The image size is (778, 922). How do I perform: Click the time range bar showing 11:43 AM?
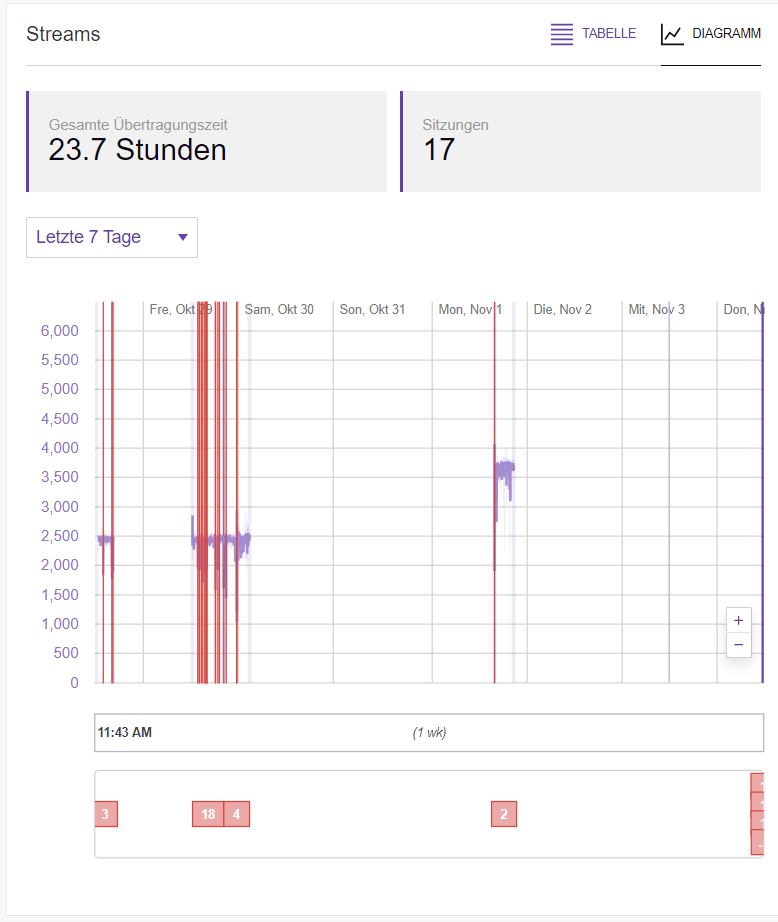[429, 732]
